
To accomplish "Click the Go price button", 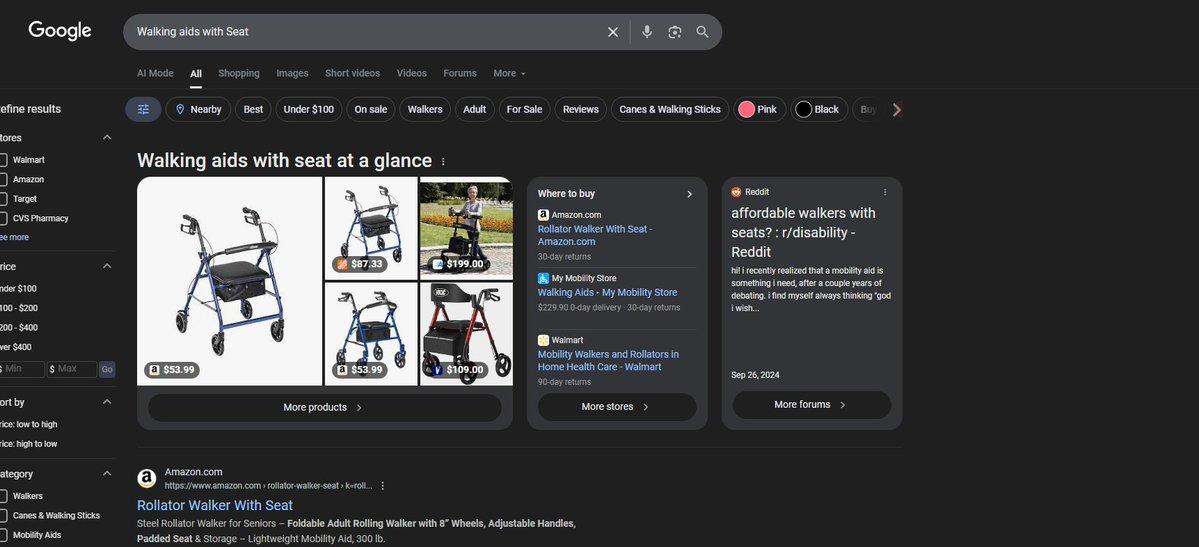I will [107, 370].
